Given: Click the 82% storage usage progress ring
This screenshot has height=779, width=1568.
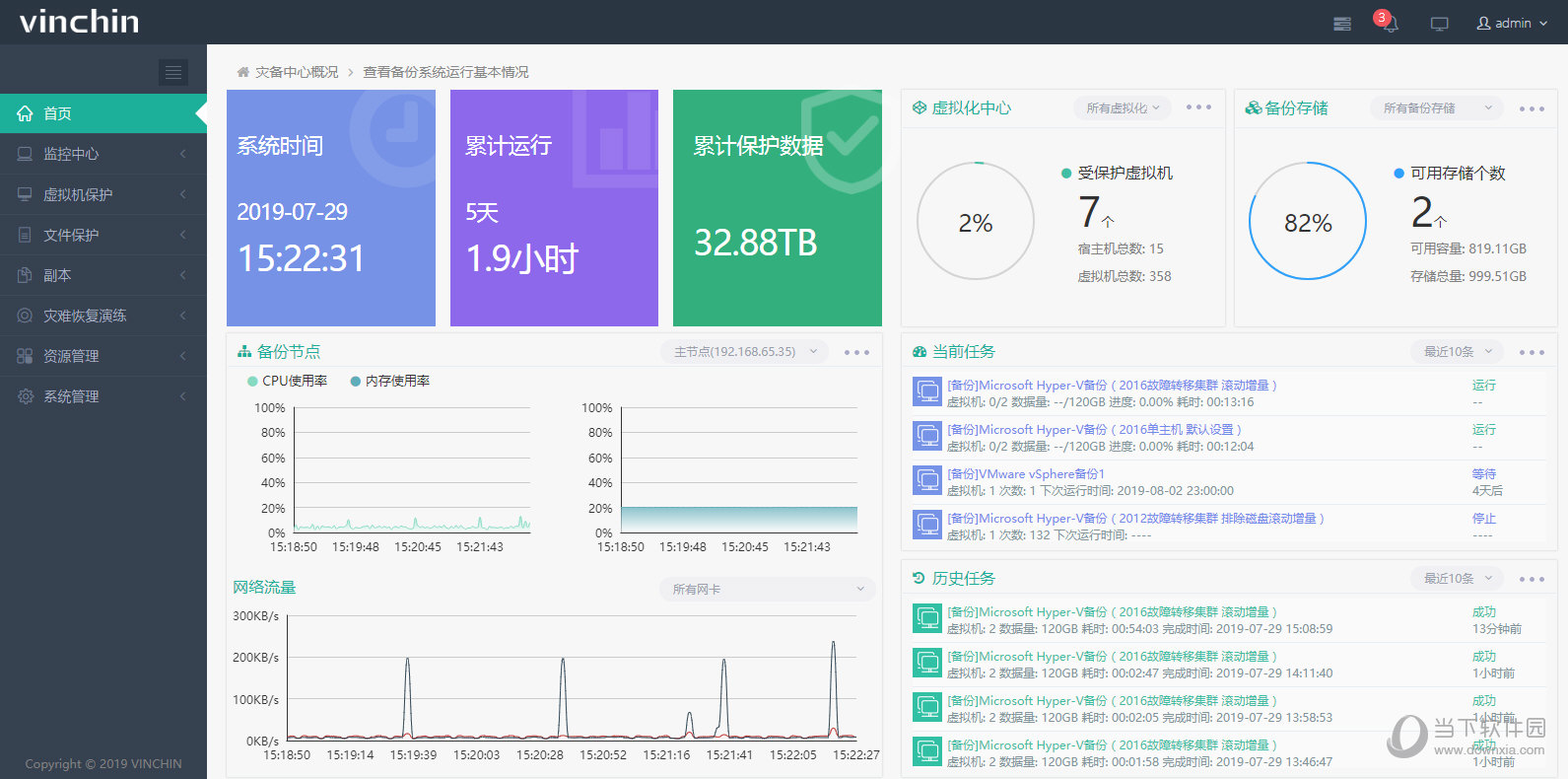Looking at the screenshot, I should [x=1308, y=222].
